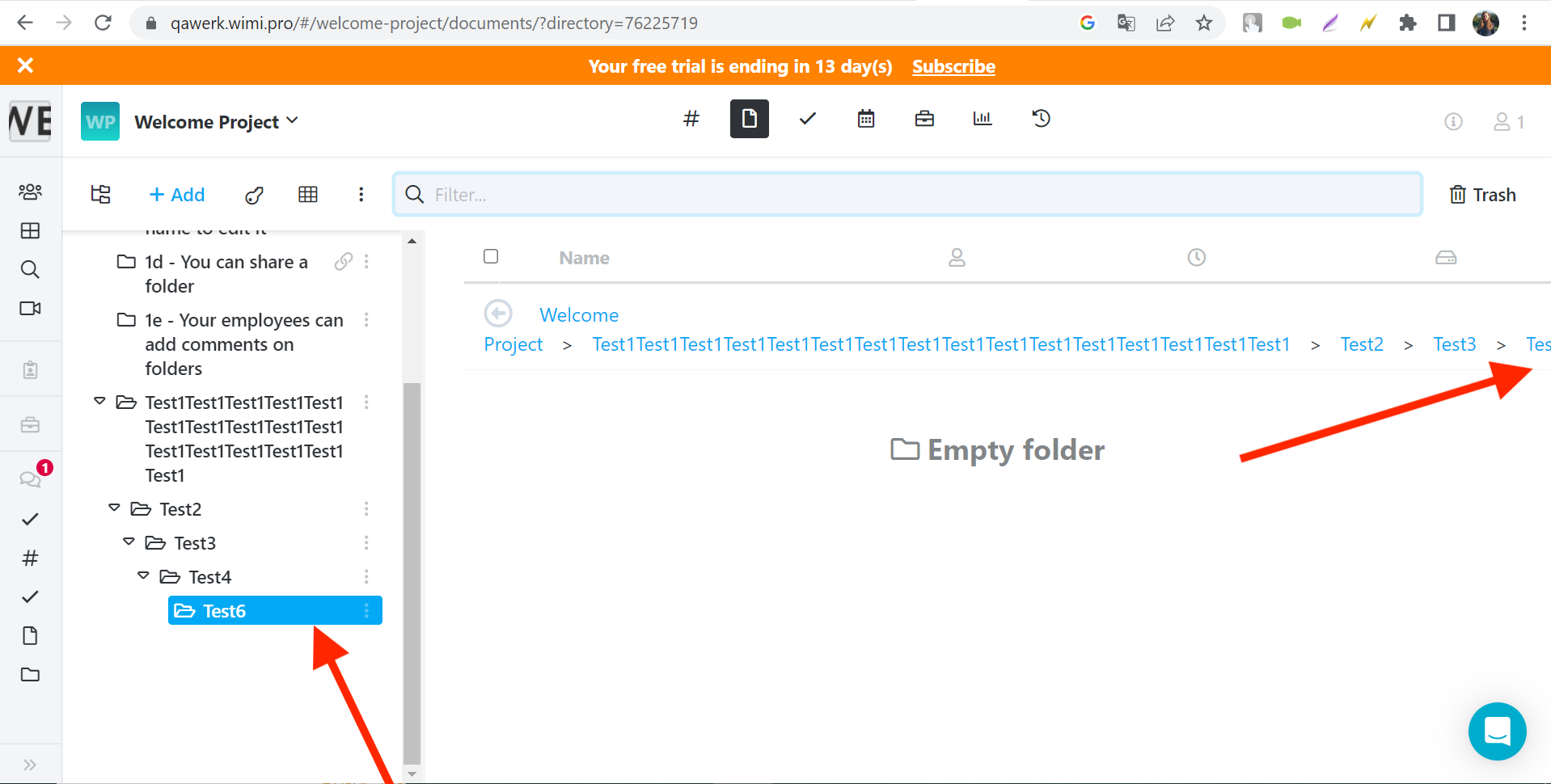Open the activity history clock icon
The height and width of the screenshot is (784, 1551).
click(x=1041, y=119)
